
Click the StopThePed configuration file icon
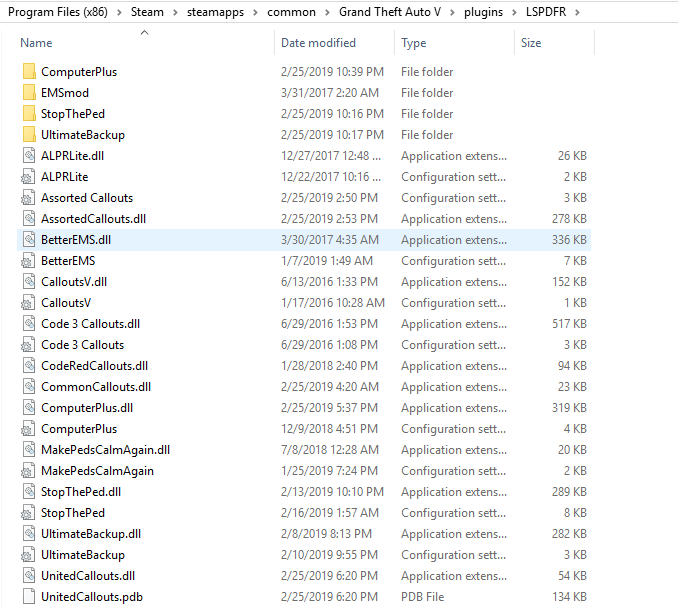coord(28,513)
